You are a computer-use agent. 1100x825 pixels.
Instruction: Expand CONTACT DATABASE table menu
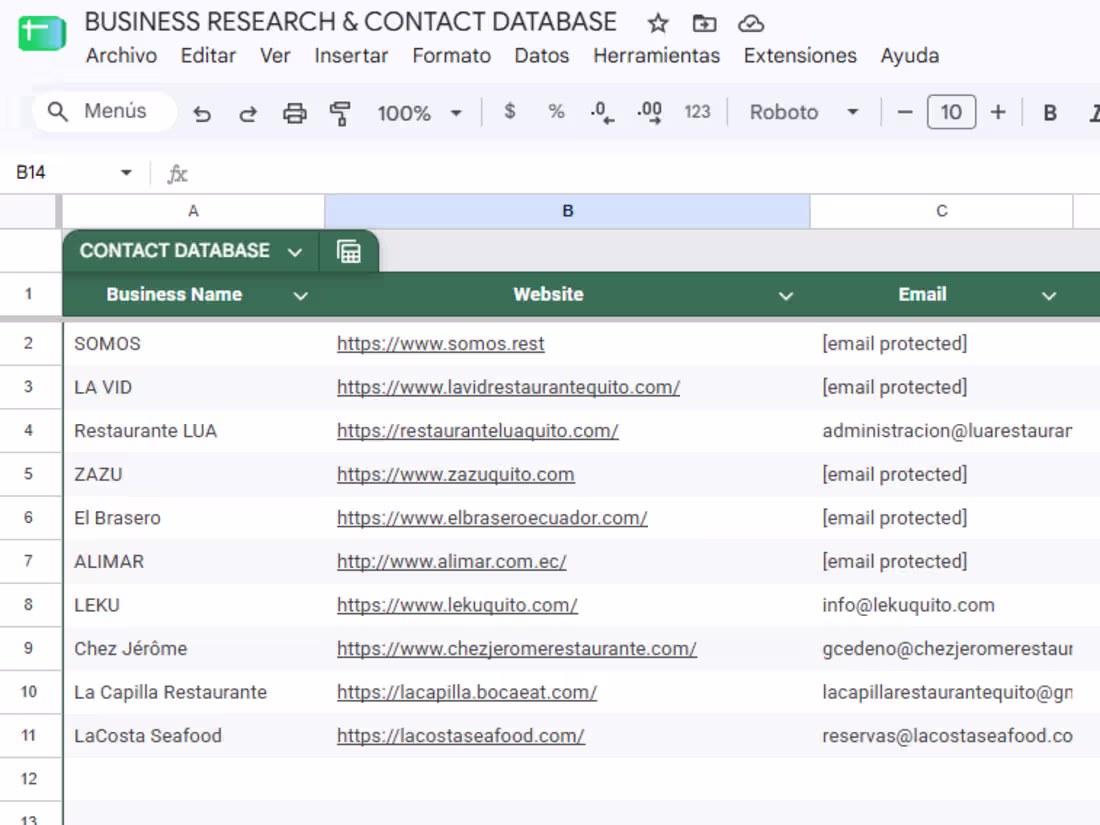[x=295, y=252]
